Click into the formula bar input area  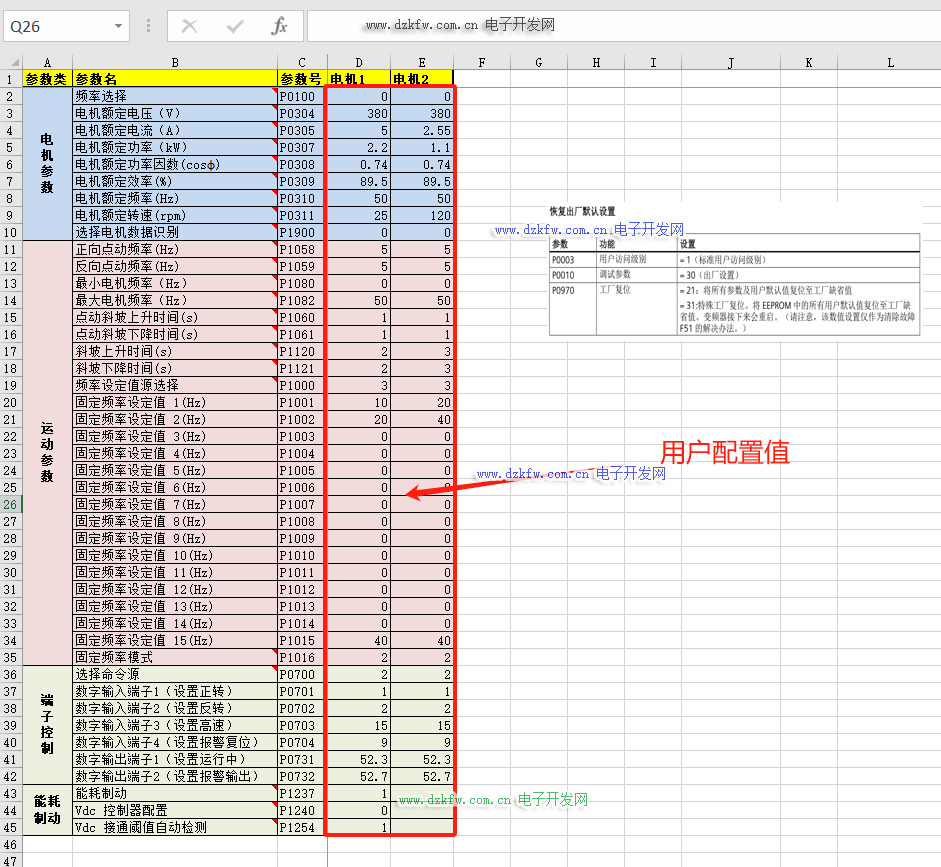click(x=620, y=27)
